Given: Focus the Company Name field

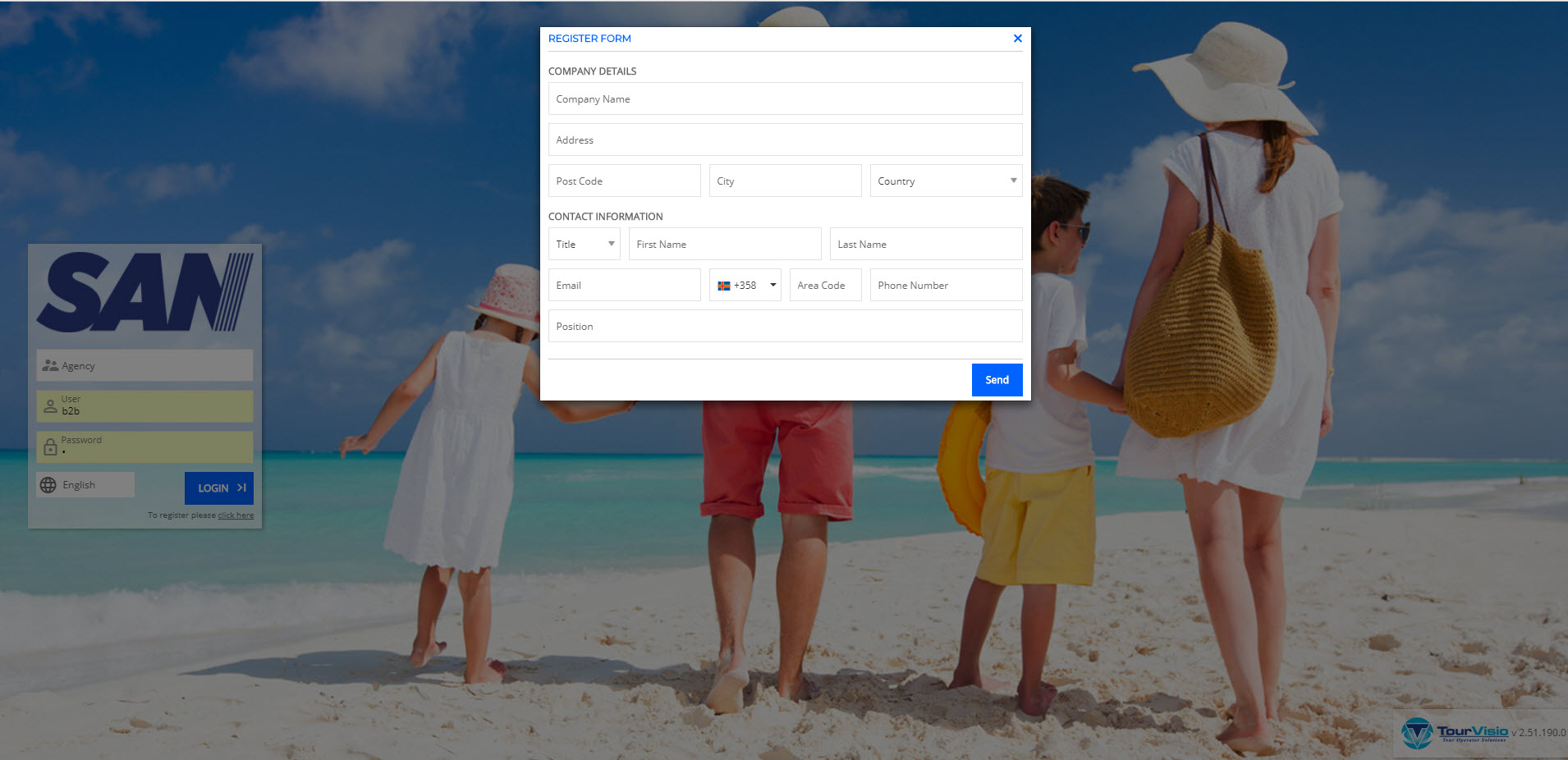Looking at the screenshot, I should coord(785,99).
